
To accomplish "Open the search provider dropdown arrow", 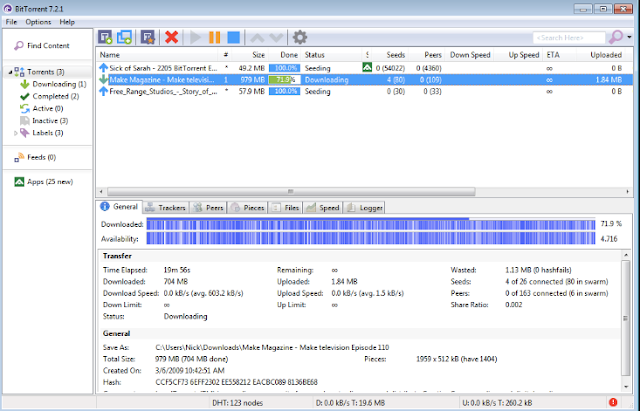I will point(629,37).
